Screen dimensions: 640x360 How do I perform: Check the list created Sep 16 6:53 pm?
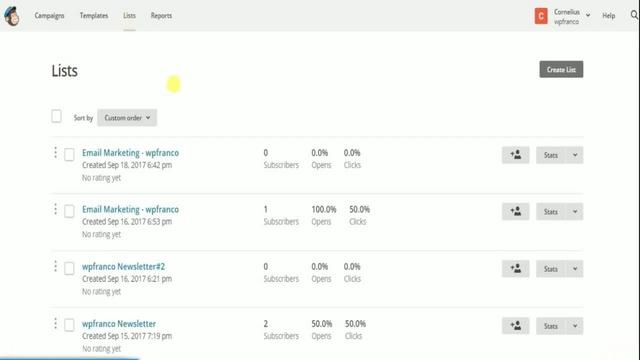pos(69,211)
